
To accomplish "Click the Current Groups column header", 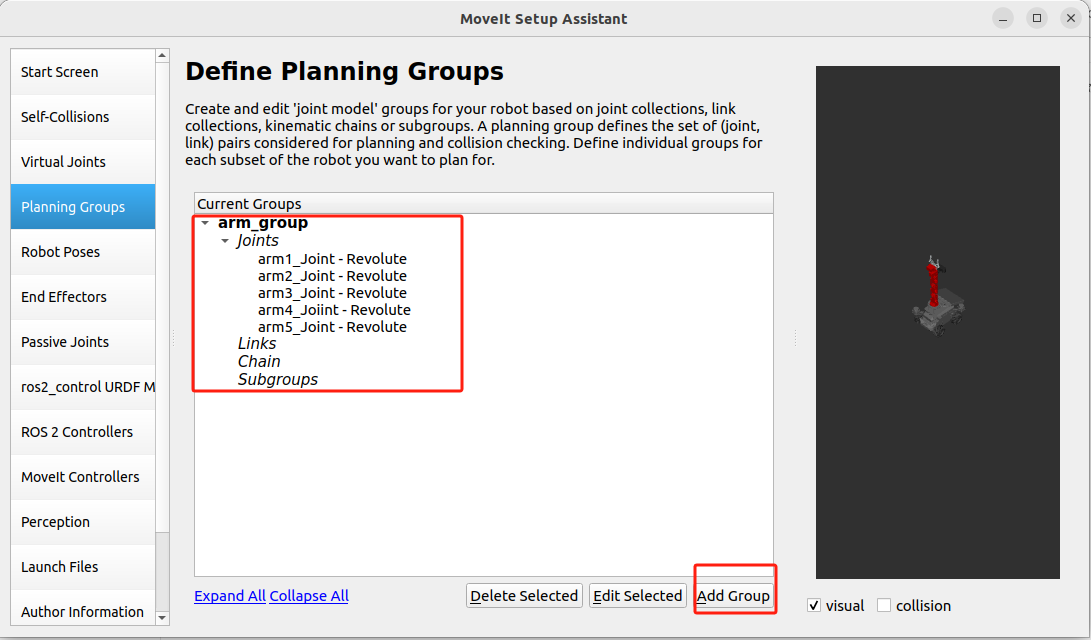I will click(484, 204).
